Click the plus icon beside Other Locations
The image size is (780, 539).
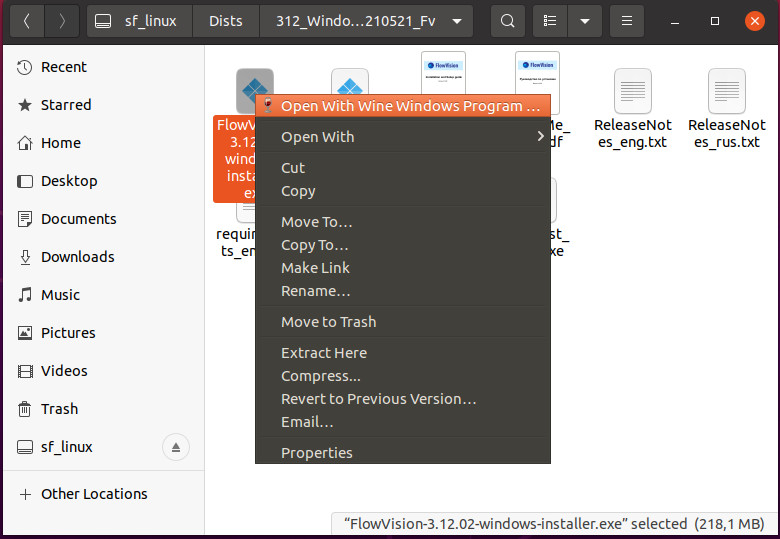(25, 494)
